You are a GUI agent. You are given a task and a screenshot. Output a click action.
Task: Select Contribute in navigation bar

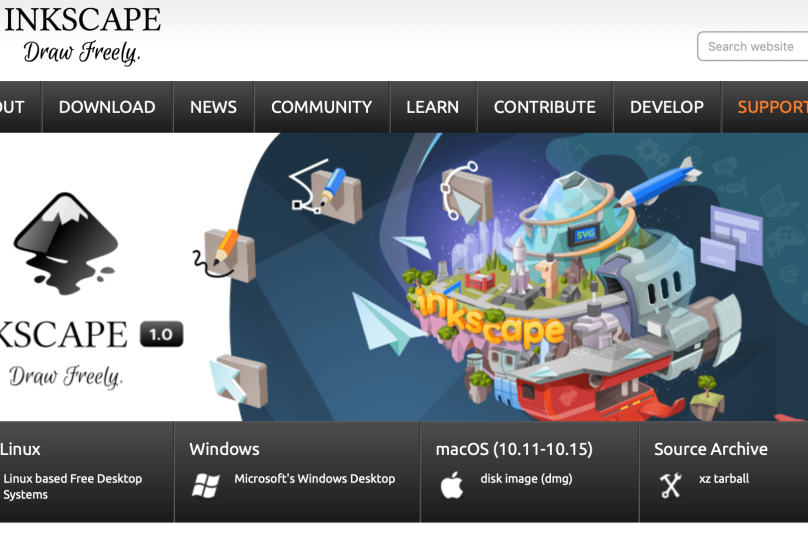pyautogui.click(x=544, y=107)
